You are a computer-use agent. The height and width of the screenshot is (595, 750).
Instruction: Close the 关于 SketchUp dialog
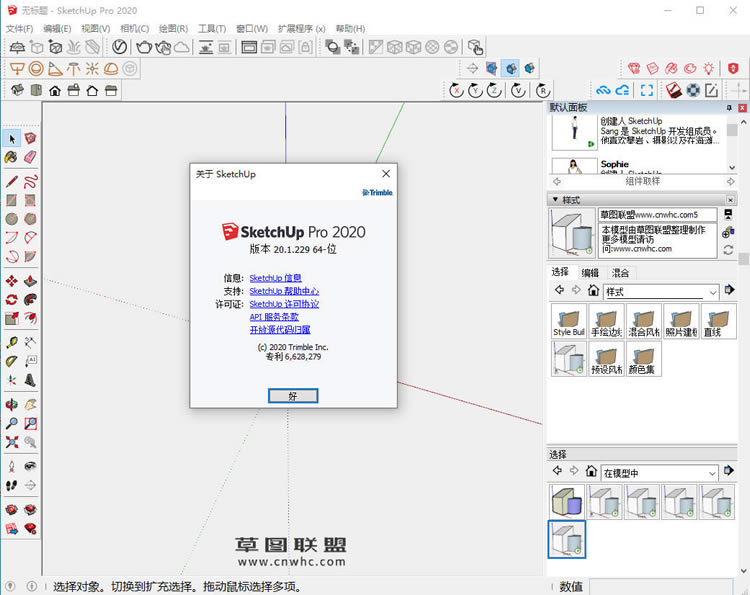tap(386, 174)
